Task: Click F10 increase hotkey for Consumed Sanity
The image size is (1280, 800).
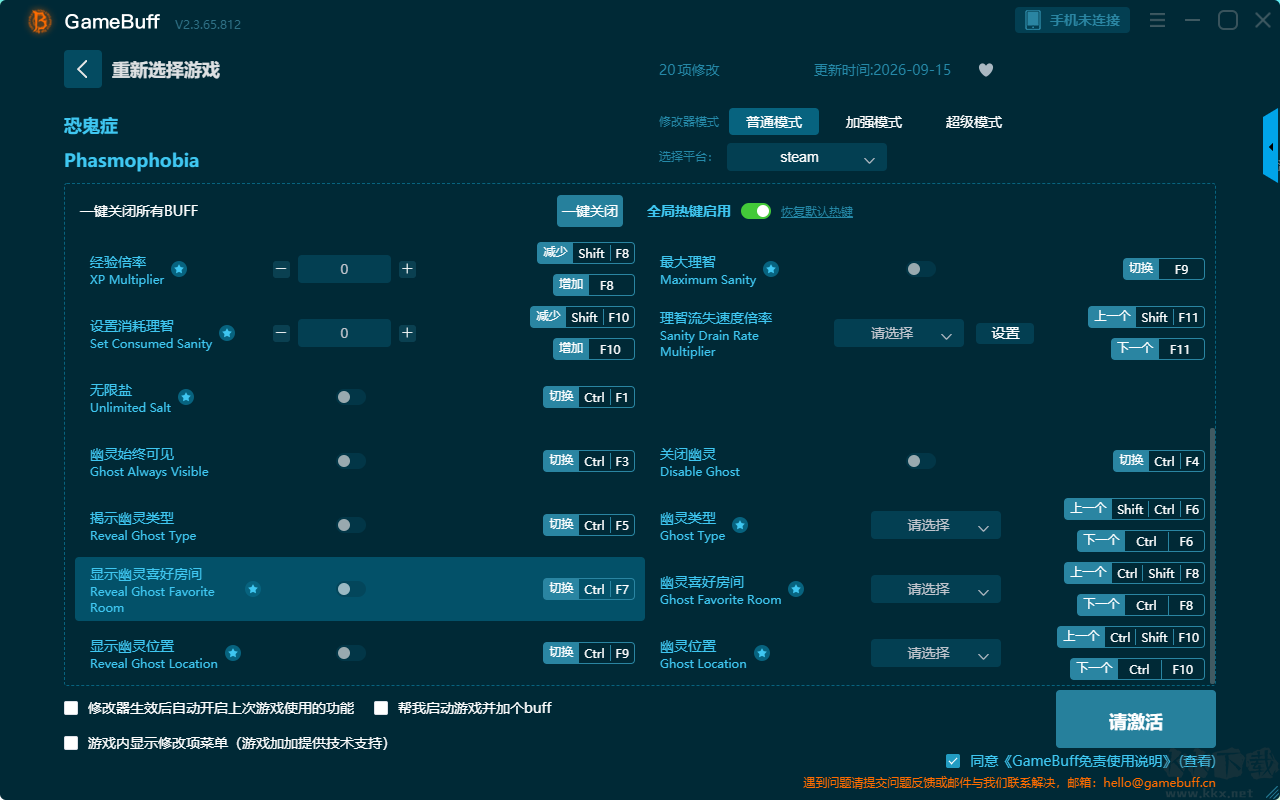Action: [x=594, y=349]
